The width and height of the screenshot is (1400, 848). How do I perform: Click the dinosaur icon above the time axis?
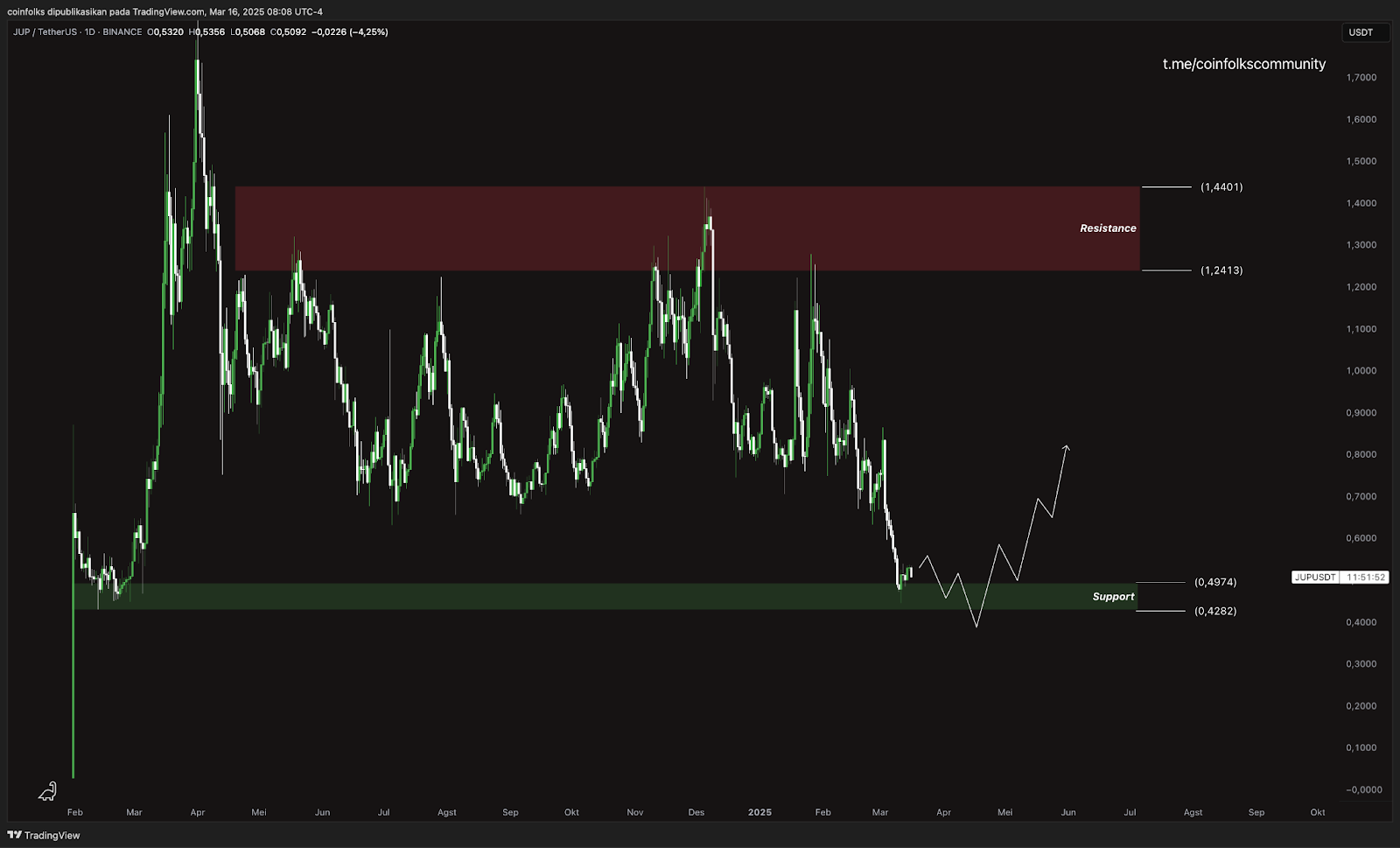point(47,791)
